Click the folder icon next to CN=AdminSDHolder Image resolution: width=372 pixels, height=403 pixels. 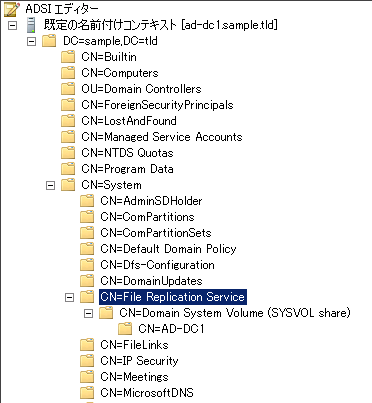87,201
